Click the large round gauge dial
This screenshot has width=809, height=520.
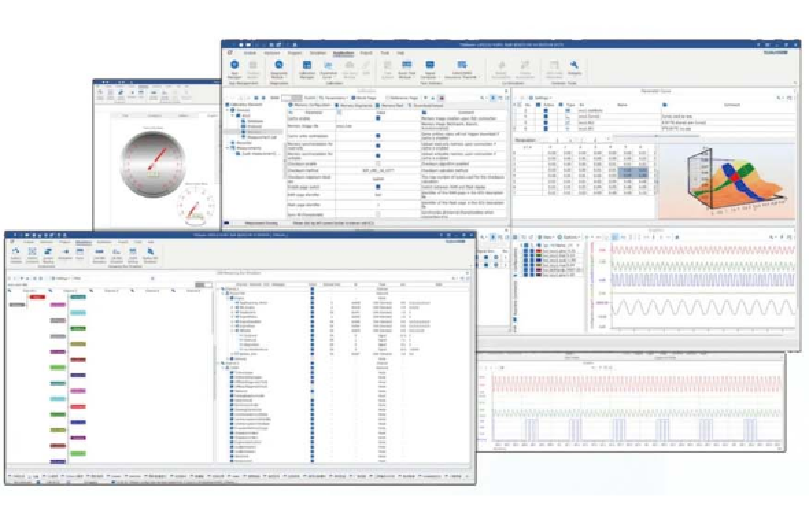[153, 163]
